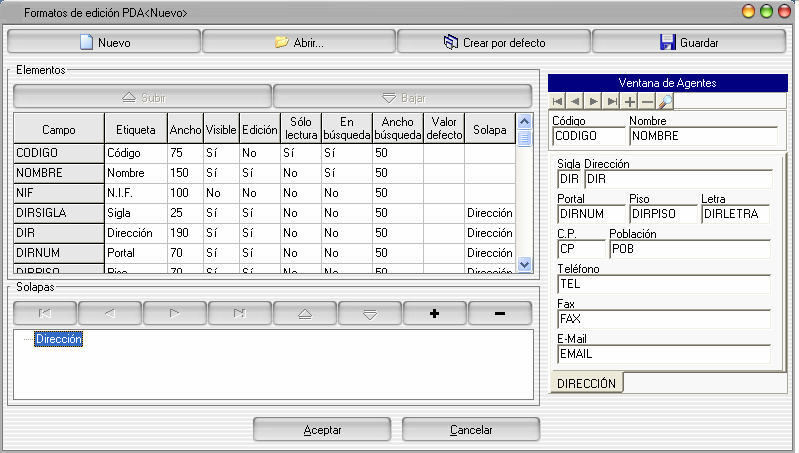Move the tab up in the Solapas toolbar

click(304, 313)
